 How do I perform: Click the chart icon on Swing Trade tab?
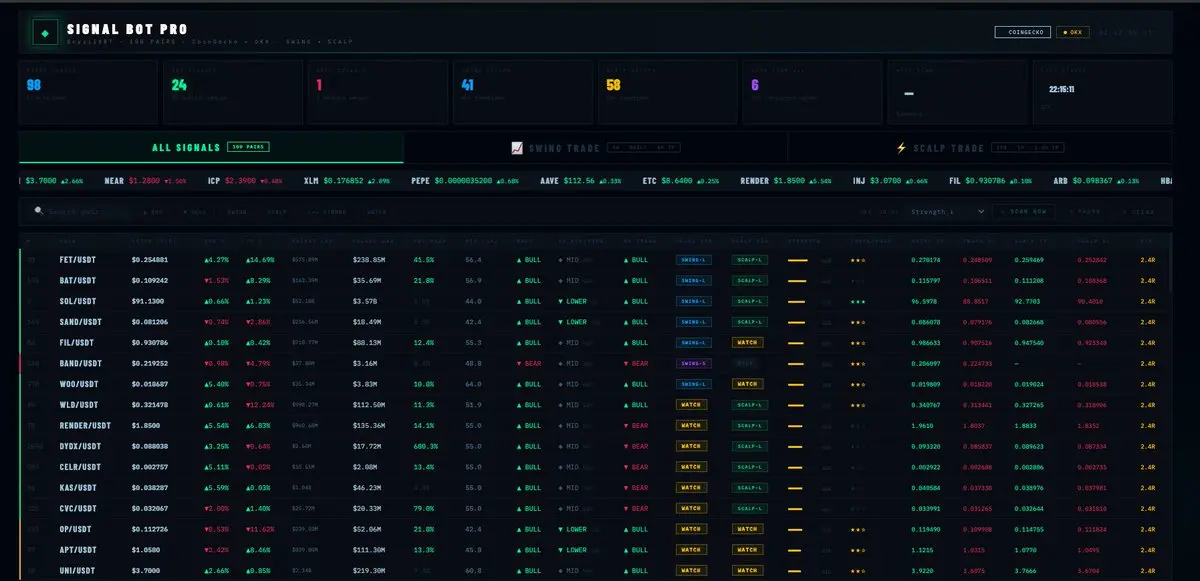coord(517,148)
